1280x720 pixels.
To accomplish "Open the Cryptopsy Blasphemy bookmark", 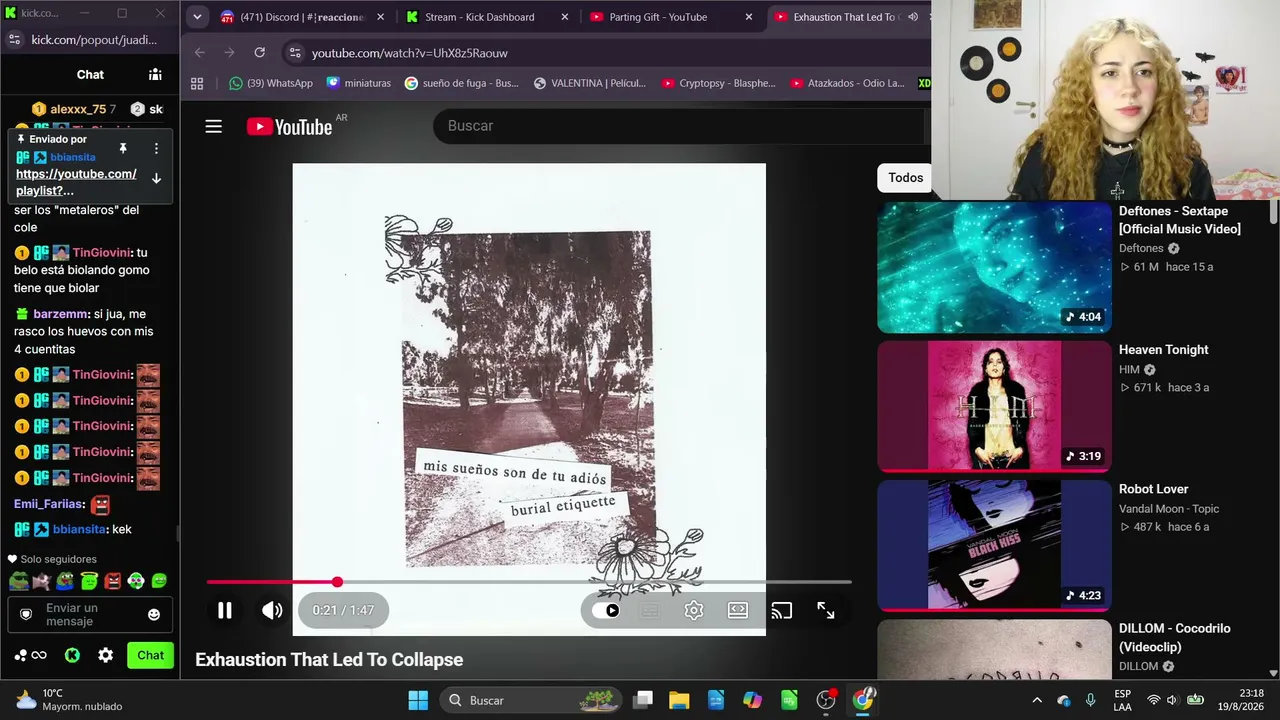I will pos(718,83).
